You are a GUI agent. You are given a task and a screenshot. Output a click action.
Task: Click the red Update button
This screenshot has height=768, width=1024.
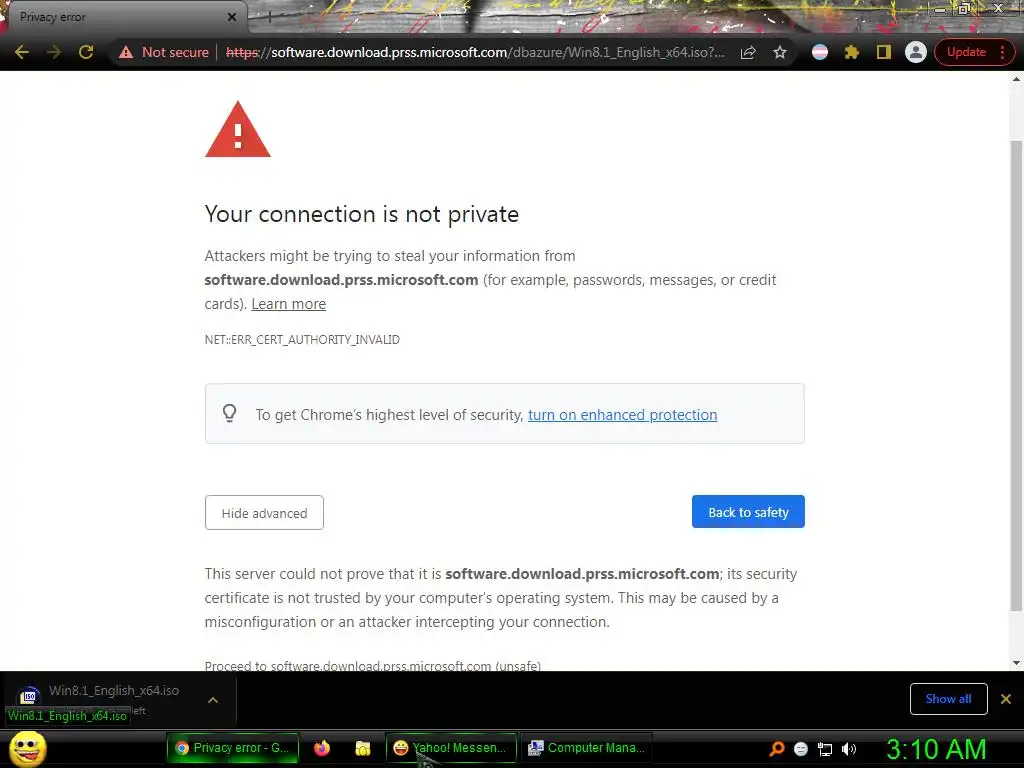coord(966,52)
